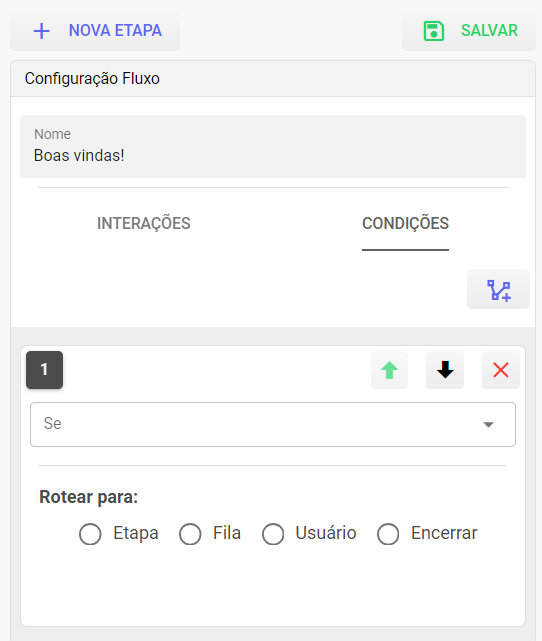Choose the Usuário radio option
The height and width of the screenshot is (641, 542).
coord(273,534)
